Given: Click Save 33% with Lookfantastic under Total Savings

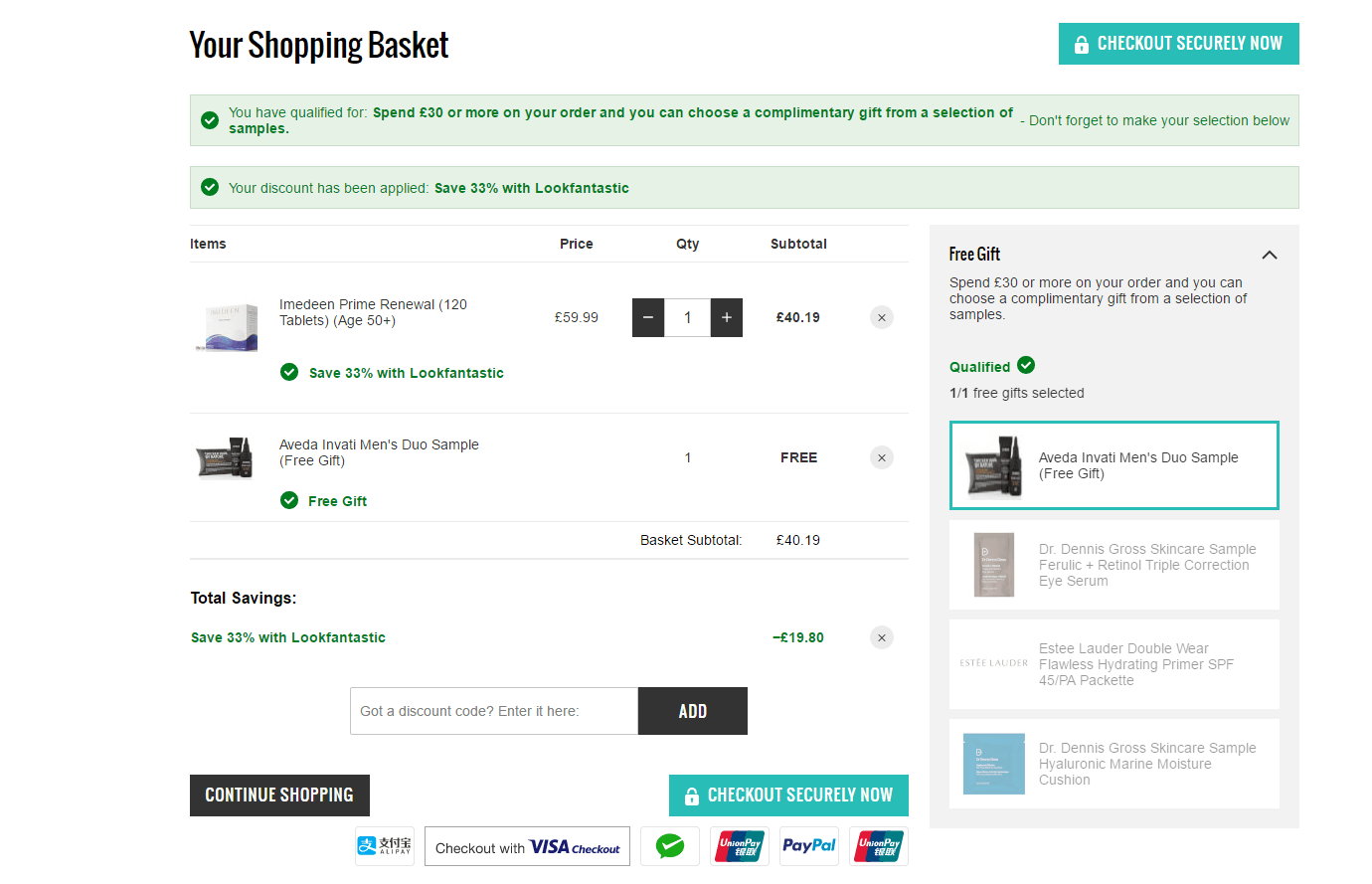Looking at the screenshot, I should click(x=288, y=638).
